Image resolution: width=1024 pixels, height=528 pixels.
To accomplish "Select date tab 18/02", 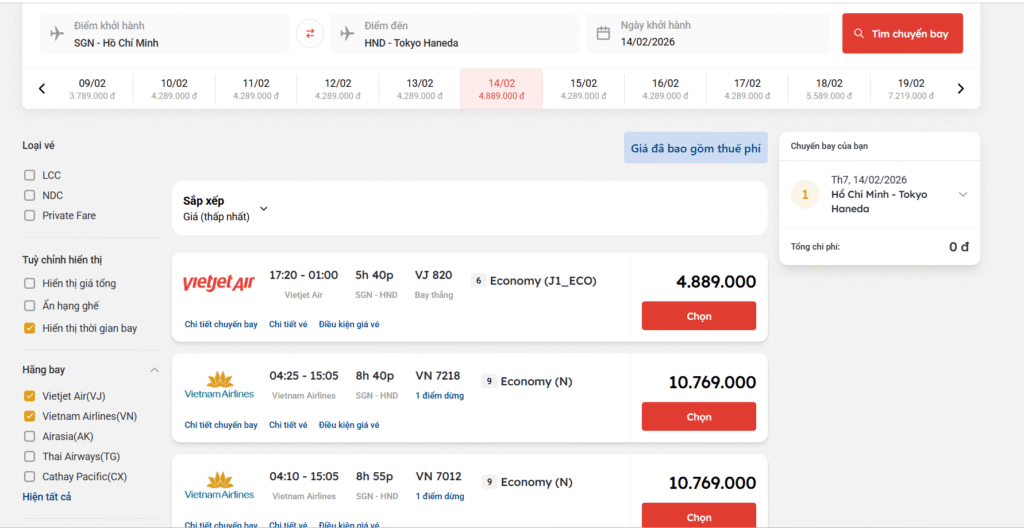I will pos(829,89).
